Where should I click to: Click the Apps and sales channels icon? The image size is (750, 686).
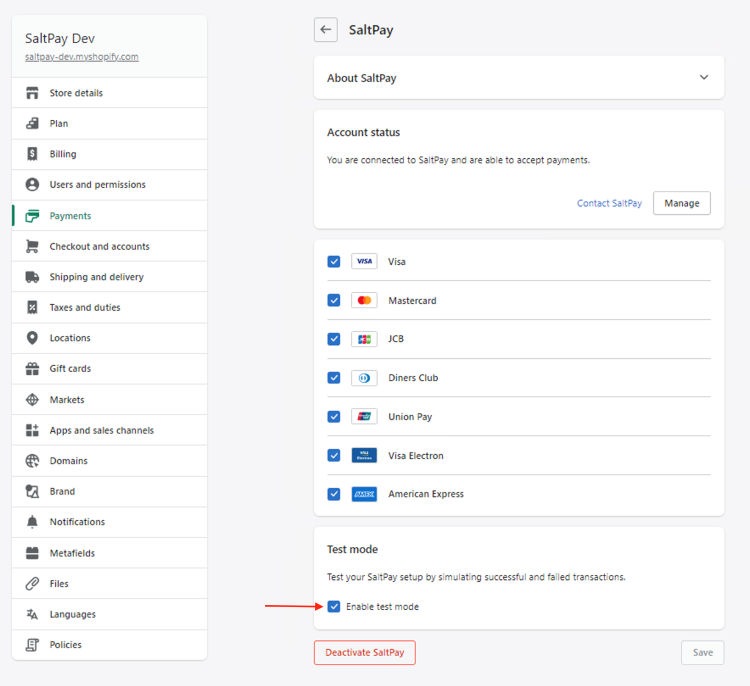[x=32, y=430]
